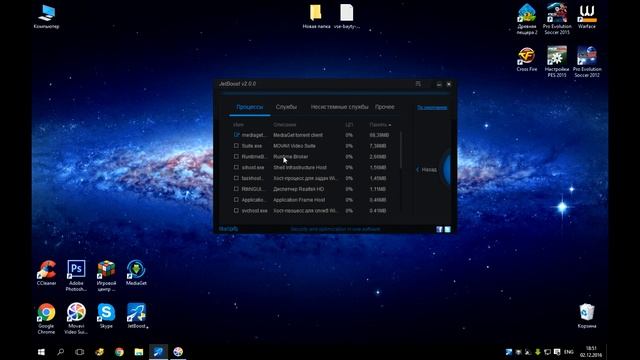Switch to the non-system services tab

[x=339, y=107]
